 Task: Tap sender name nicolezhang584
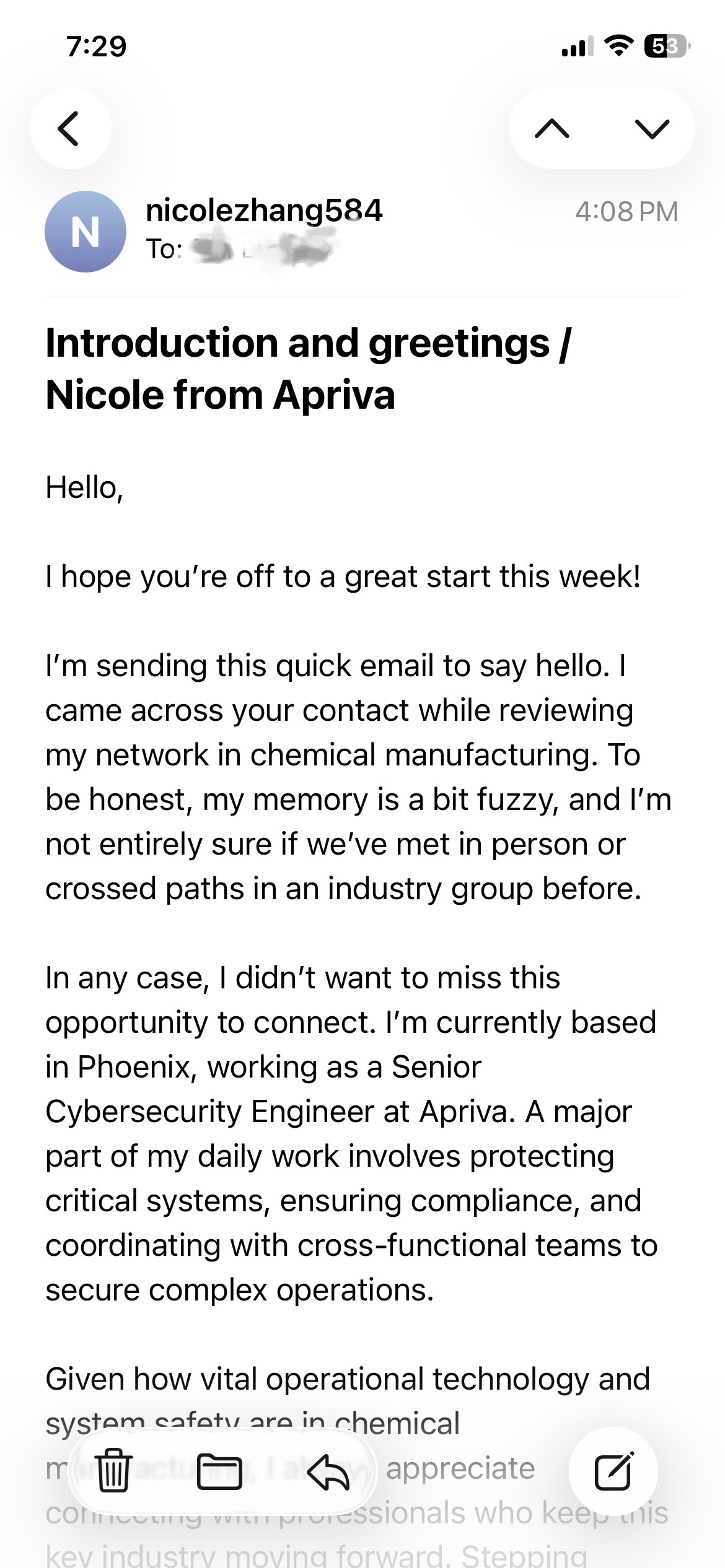(264, 211)
